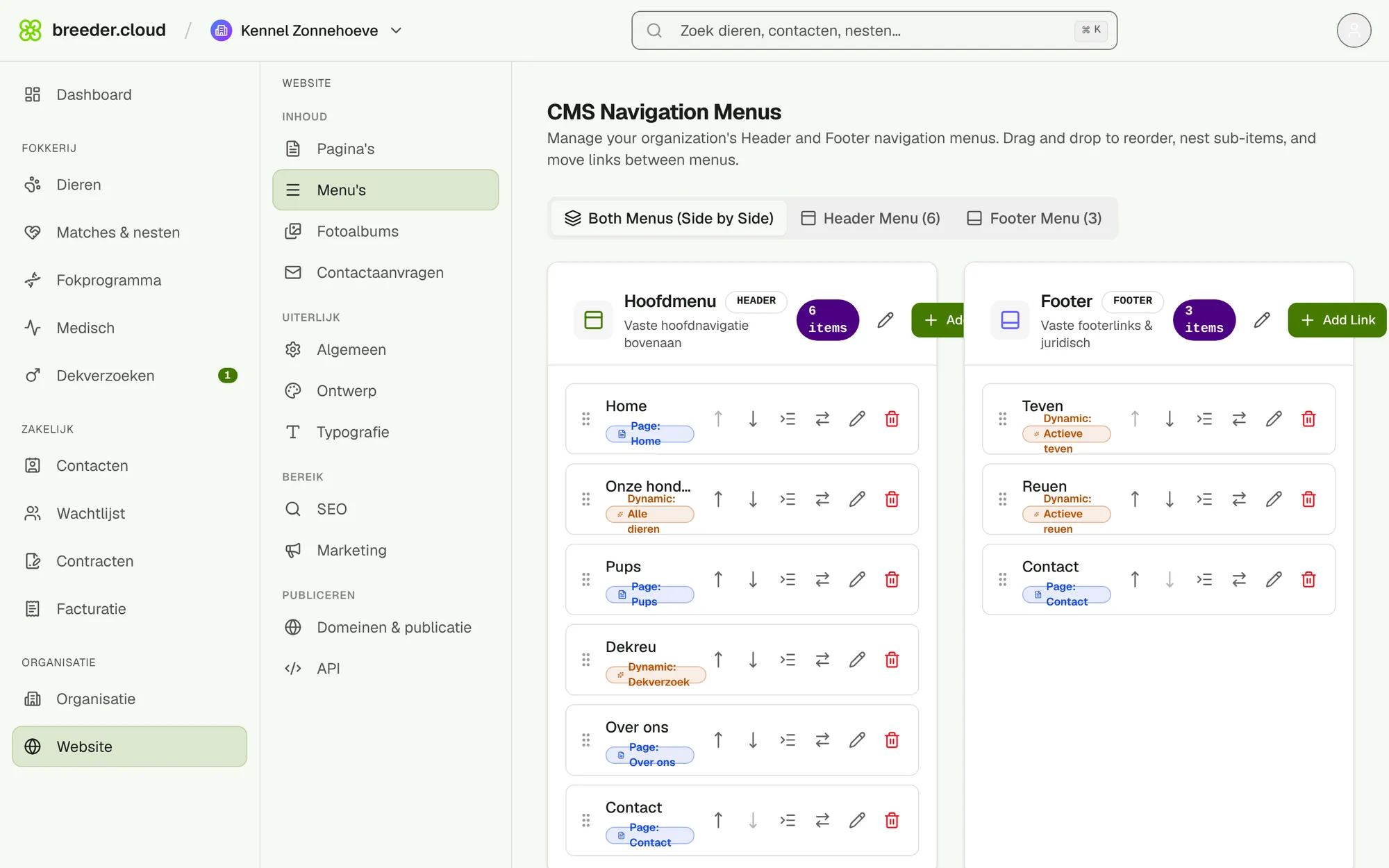The height and width of the screenshot is (868, 1389).
Task: Move footer Contact item up
Action: (x=1135, y=579)
